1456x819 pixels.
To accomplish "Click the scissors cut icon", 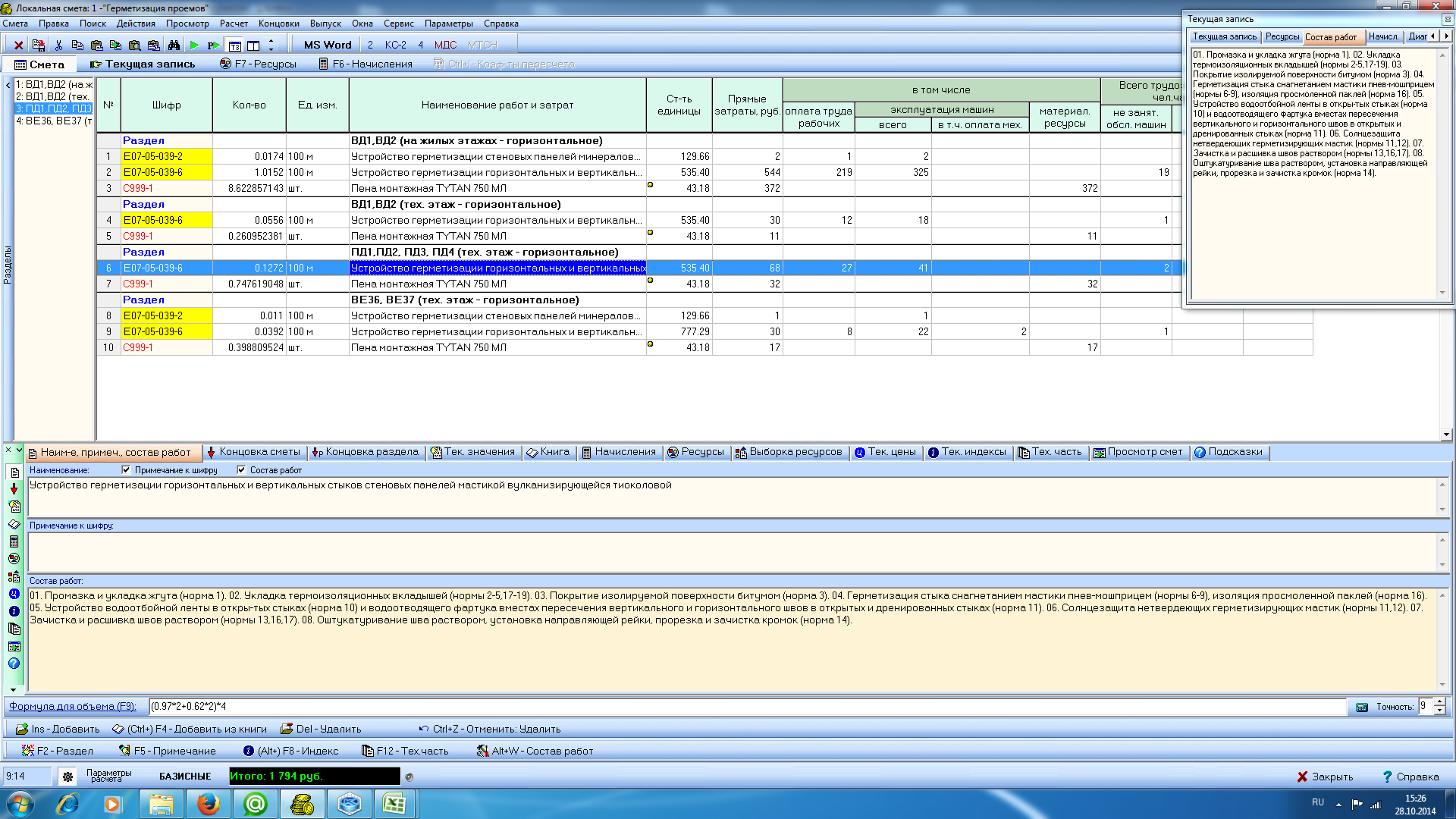I will 58,45.
